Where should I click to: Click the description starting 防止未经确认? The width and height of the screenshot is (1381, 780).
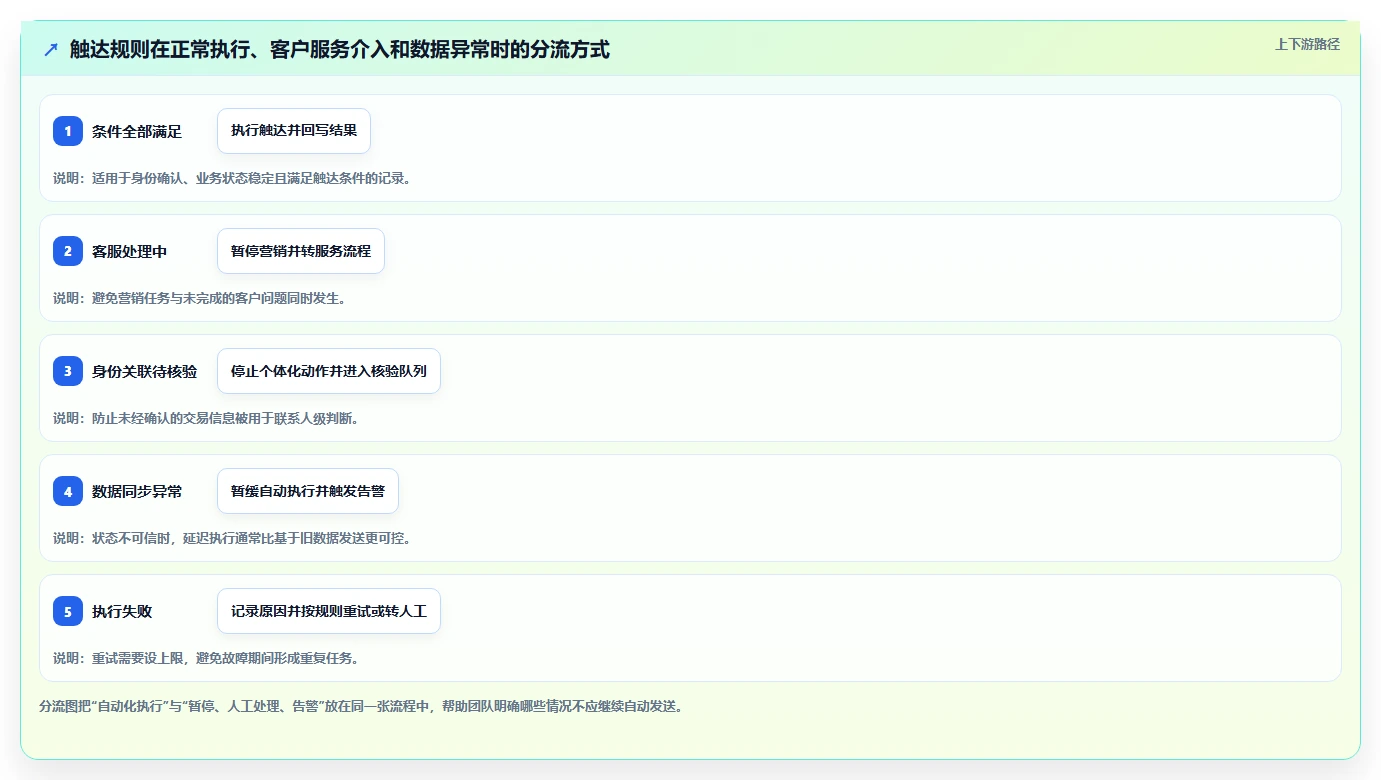click(206, 418)
